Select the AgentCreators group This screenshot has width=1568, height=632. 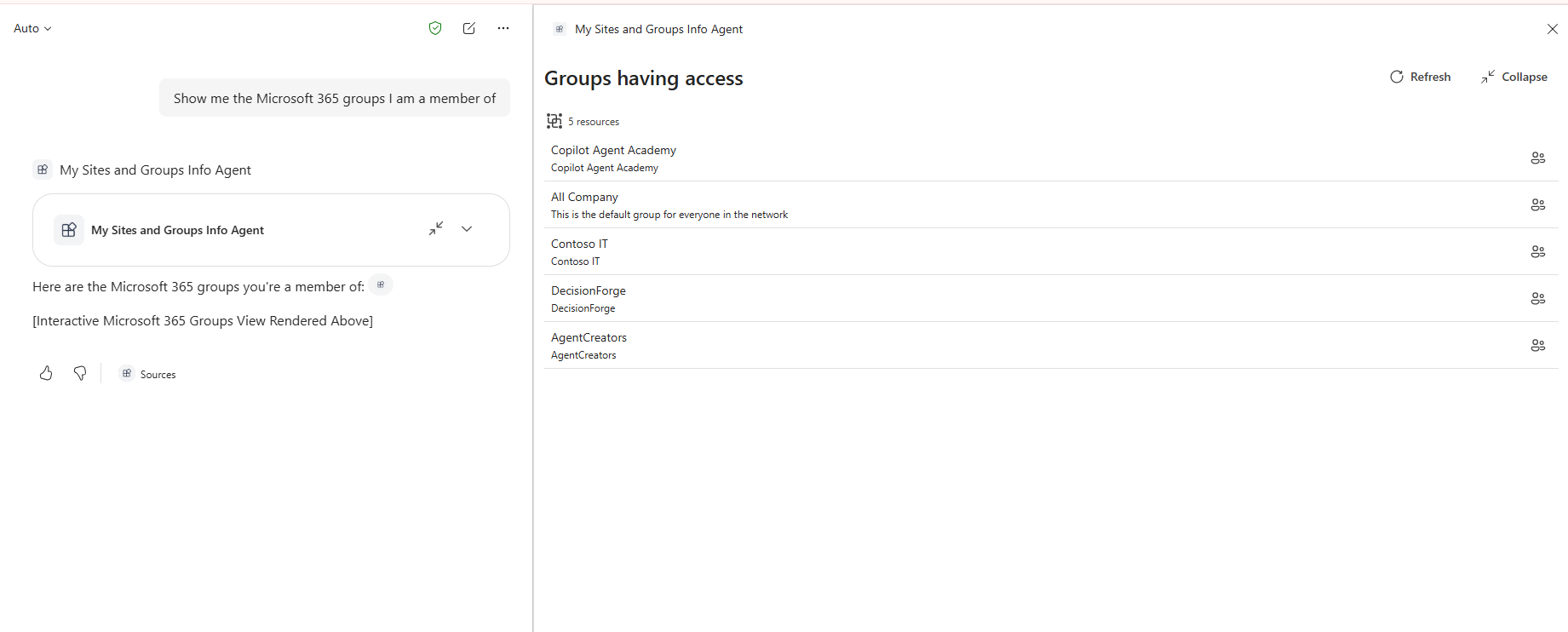coord(1051,346)
